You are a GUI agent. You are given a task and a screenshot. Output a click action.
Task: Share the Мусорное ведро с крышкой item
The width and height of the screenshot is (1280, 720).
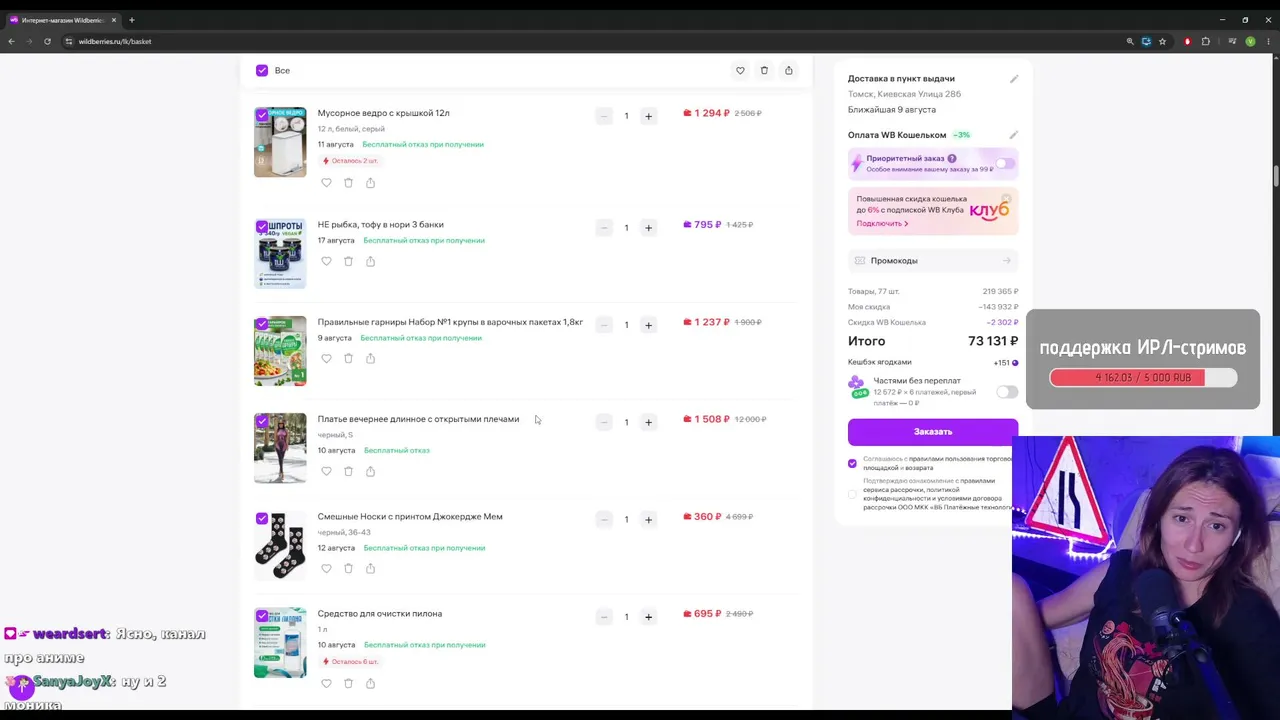click(370, 183)
